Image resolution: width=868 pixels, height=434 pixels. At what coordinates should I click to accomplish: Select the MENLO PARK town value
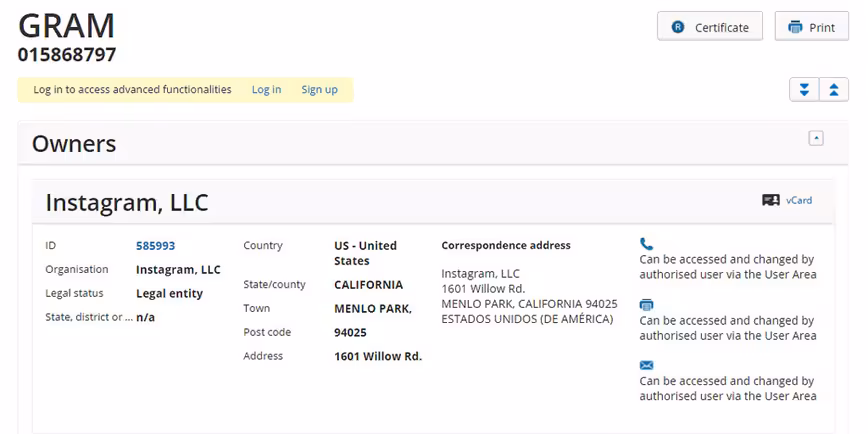coord(373,309)
